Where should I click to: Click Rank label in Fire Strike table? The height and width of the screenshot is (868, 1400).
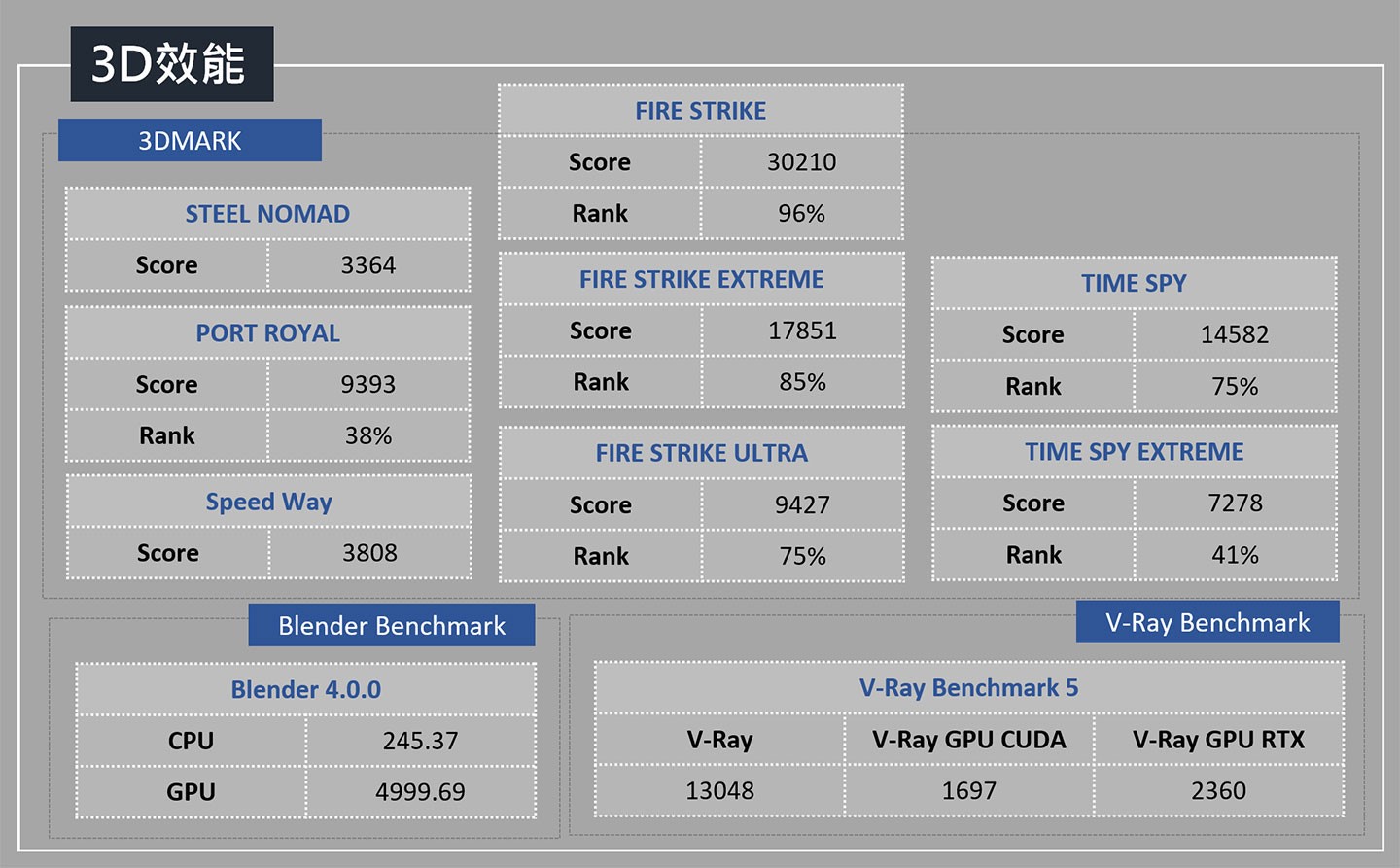coord(600,213)
